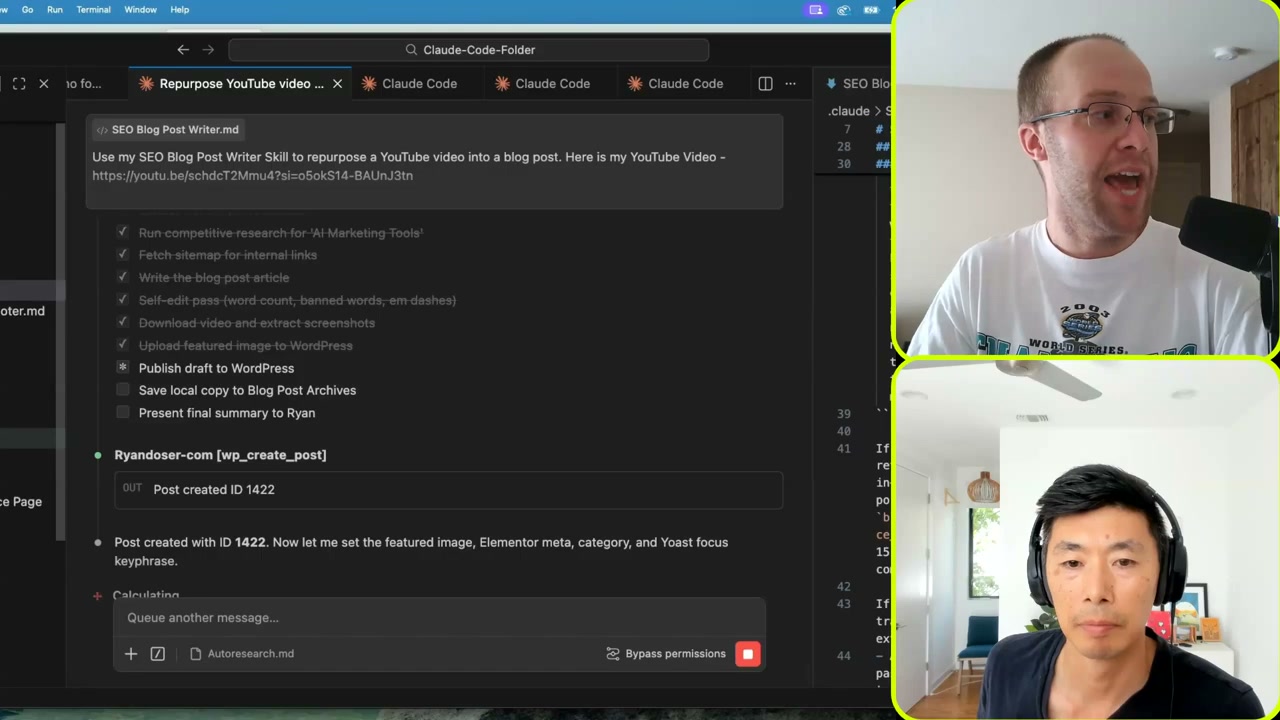Toggle 'Run competitive research' checkbox
Screen dimensions: 1280x720
(x=122, y=232)
